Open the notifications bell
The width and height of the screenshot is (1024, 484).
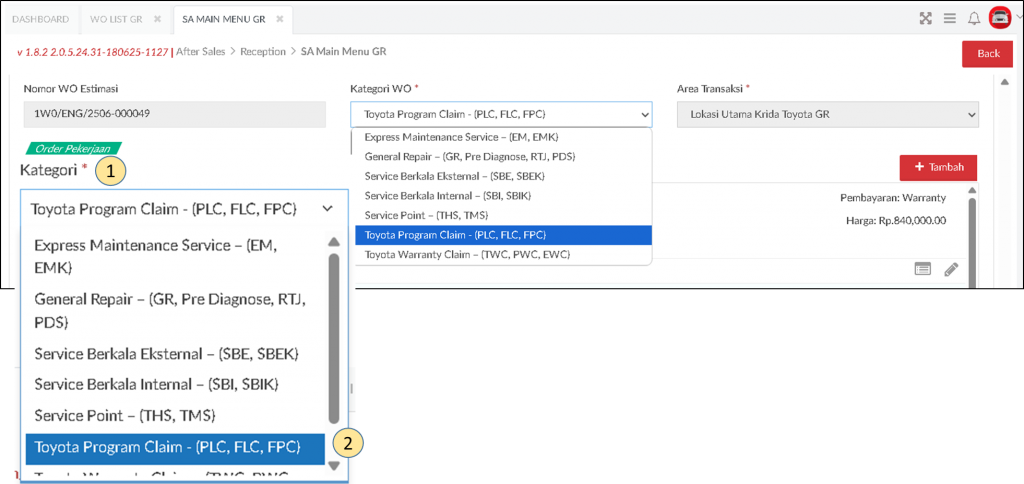tap(974, 18)
